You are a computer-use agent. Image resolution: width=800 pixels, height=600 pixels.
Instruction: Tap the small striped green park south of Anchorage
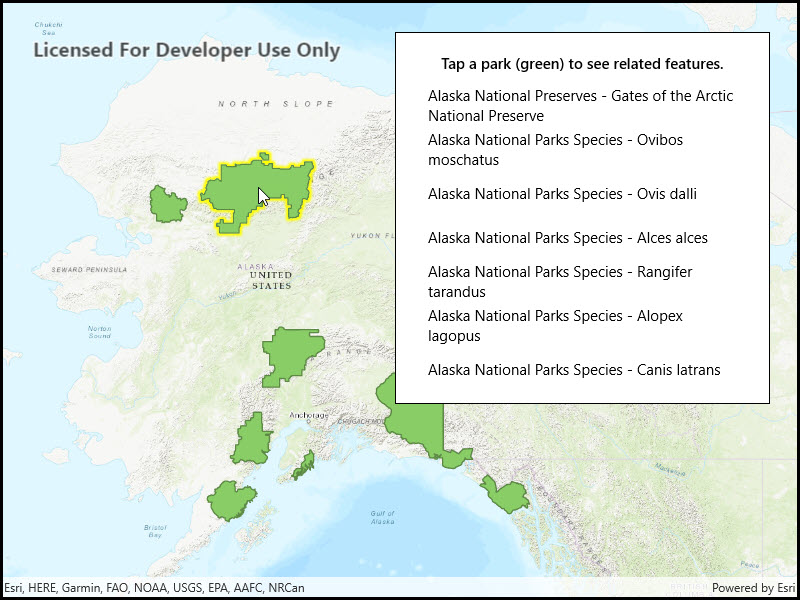point(304,466)
